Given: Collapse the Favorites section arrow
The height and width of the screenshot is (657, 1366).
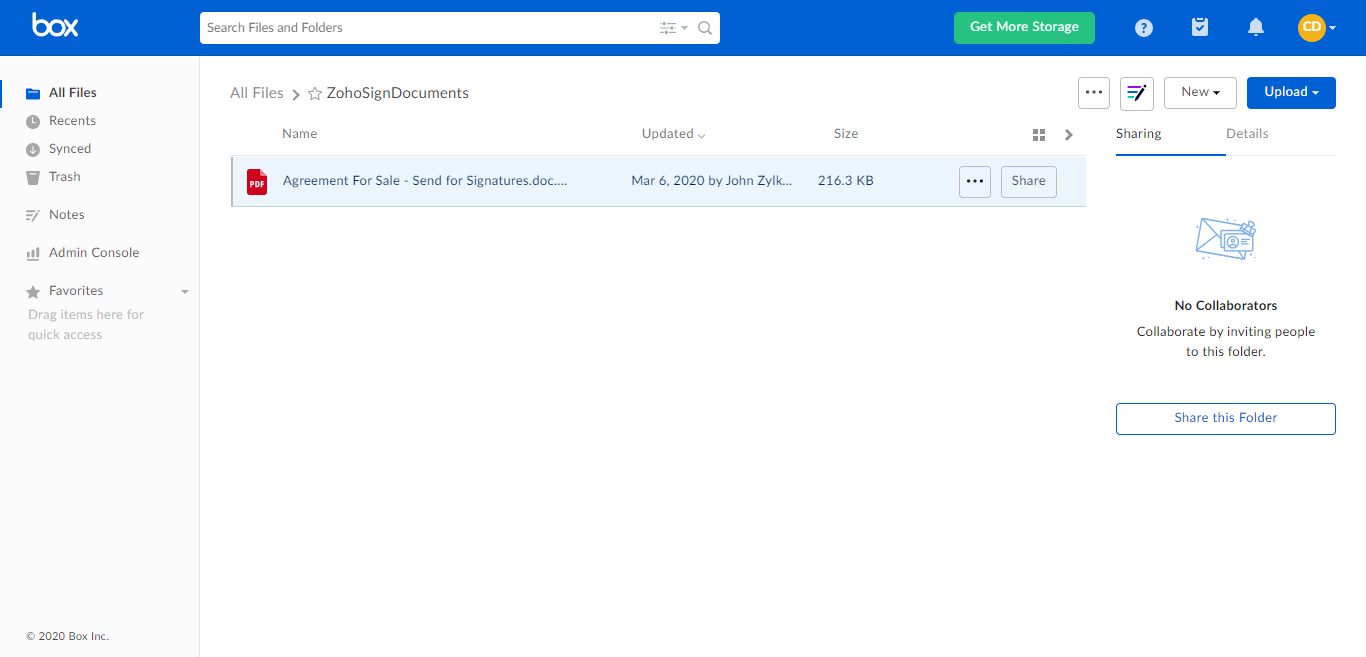Looking at the screenshot, I should [184, 292].
